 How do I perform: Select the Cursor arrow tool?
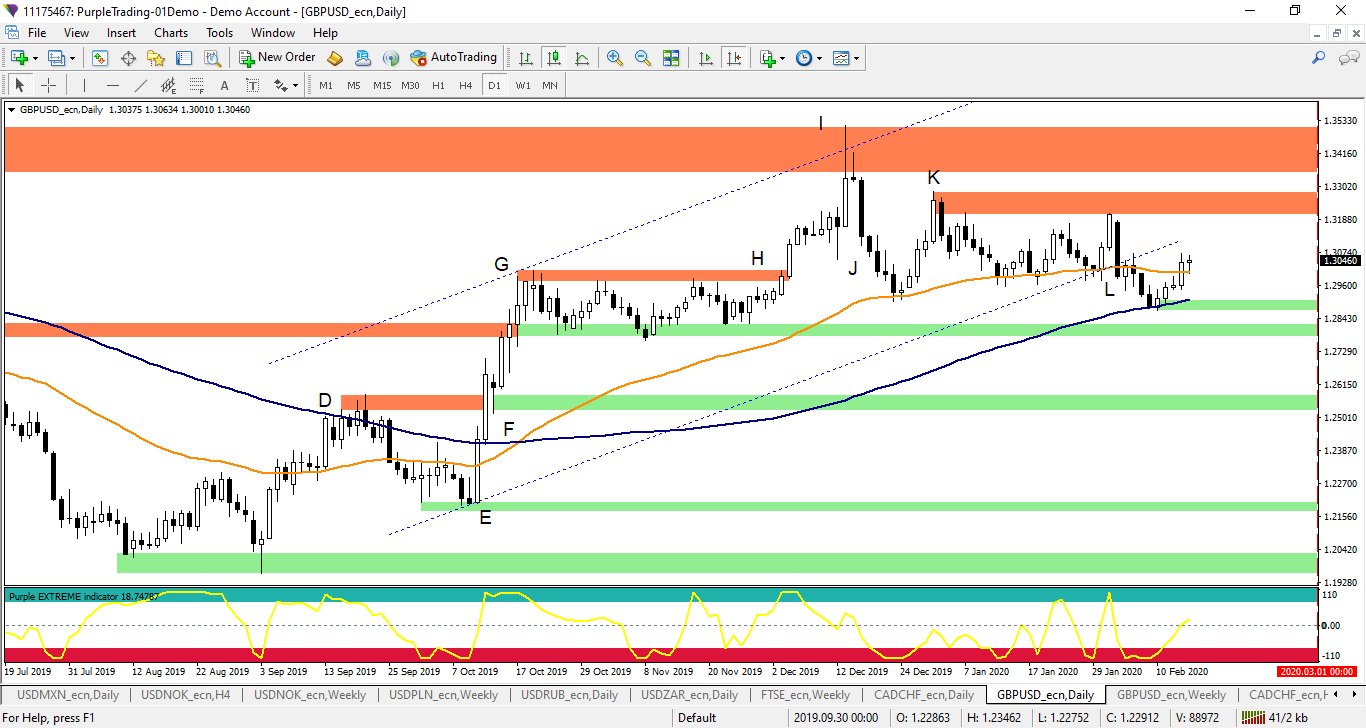tap(20, 85)
